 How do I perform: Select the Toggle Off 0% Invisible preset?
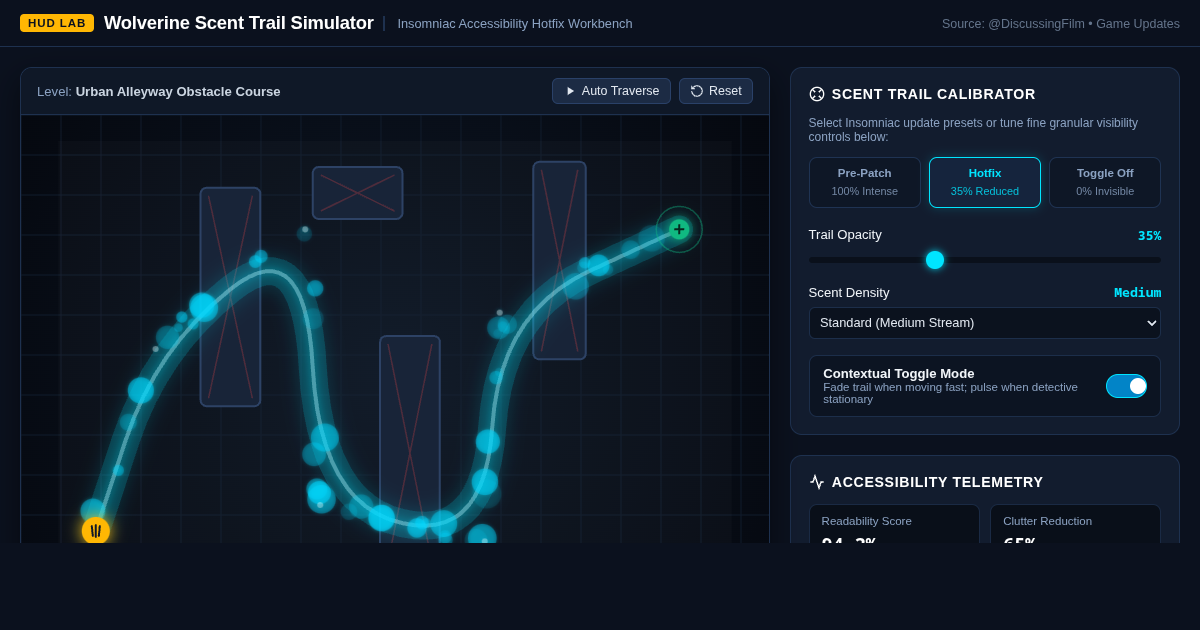(x=1105, y=182)
